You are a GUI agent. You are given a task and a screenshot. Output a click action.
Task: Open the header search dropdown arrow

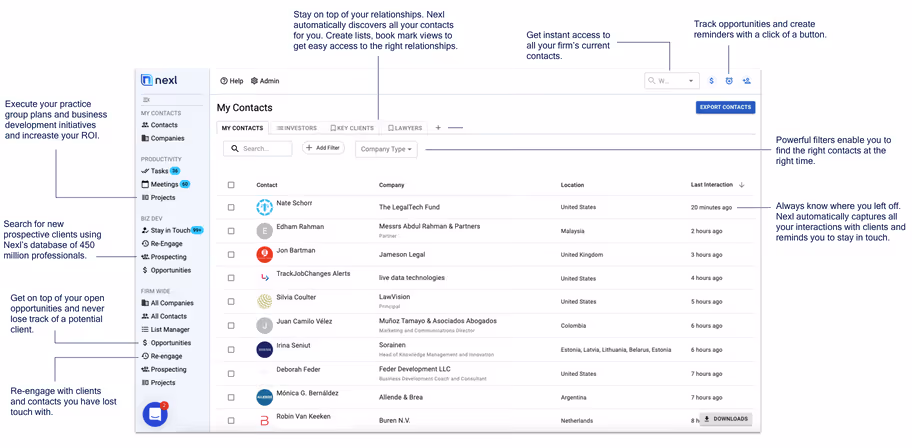pos(691,81)
